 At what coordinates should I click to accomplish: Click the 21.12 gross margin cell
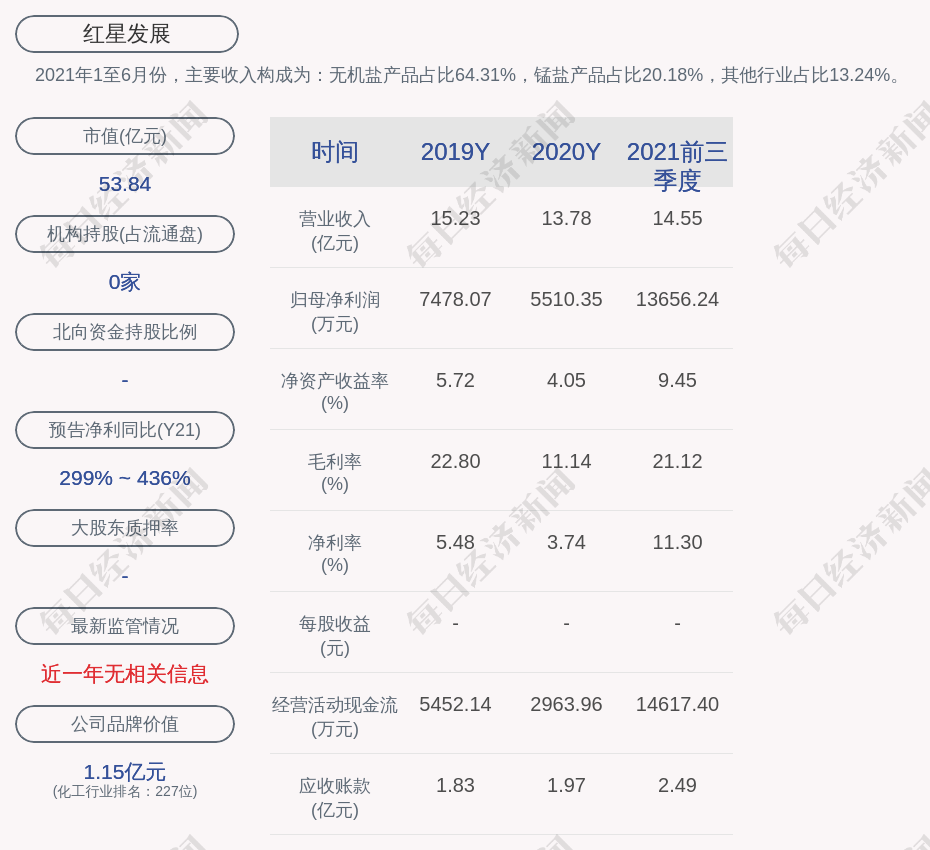pos(677,461)
